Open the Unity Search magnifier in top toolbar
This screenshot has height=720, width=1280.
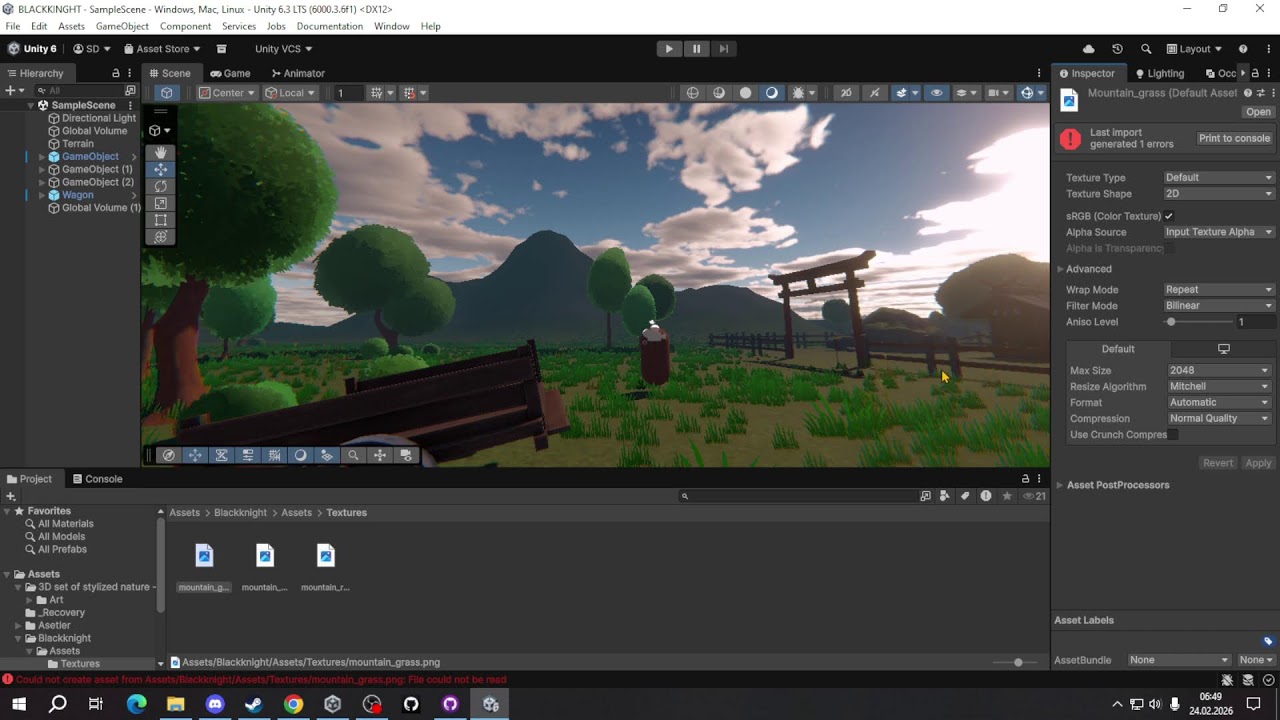click(x=1146, y=48)
